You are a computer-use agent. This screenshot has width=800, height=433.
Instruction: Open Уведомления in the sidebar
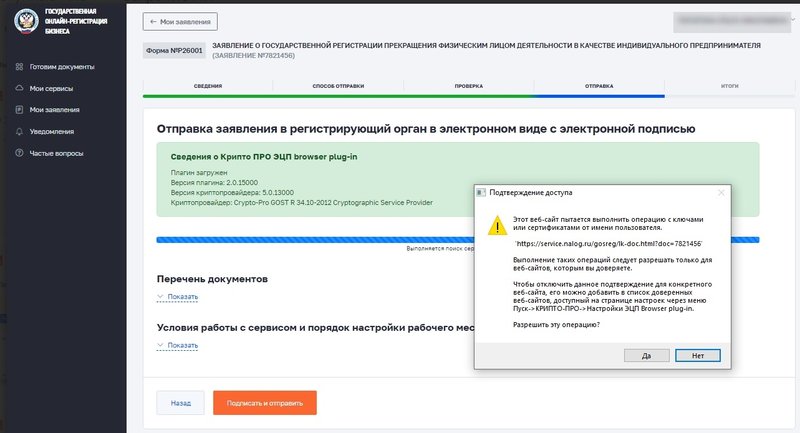coord(52,132)
